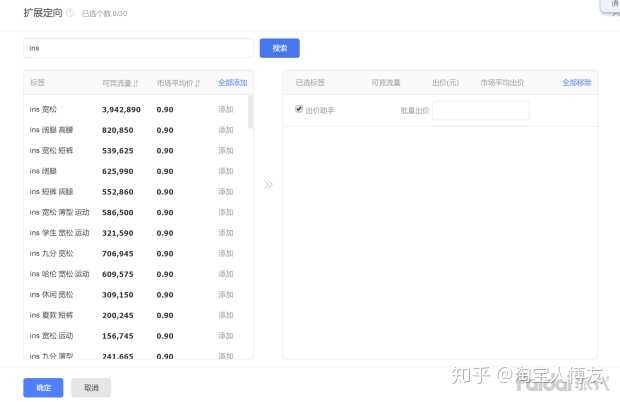Add the 'ins 哈伦 宽松 运动' tag
Viewport: 620px width, 402px height.
click(x=226, y=274)
